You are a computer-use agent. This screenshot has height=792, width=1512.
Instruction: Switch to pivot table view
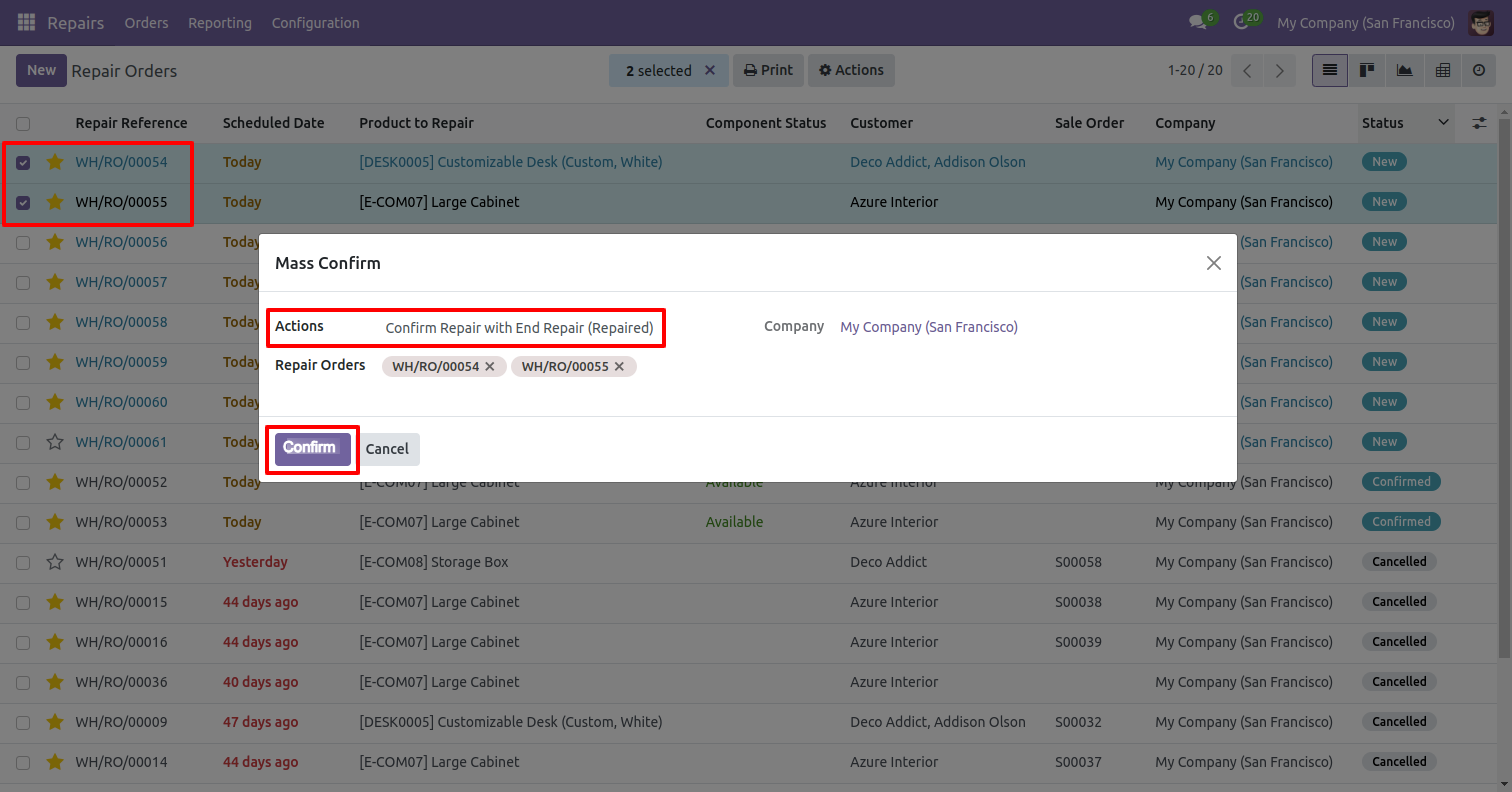click(x=1442, y=70)
